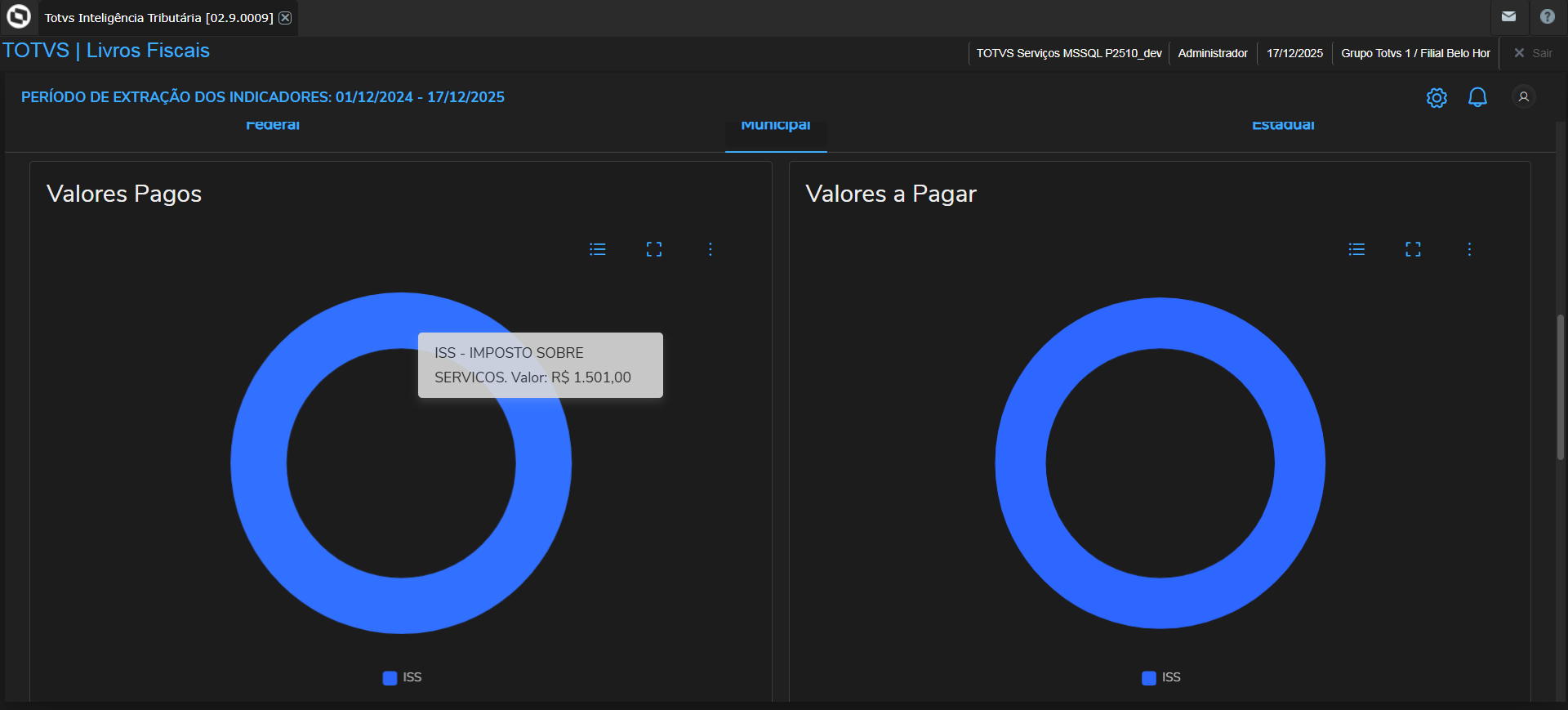
Task: Show list view for Valores Pagos chart
Action: point(598,249)
